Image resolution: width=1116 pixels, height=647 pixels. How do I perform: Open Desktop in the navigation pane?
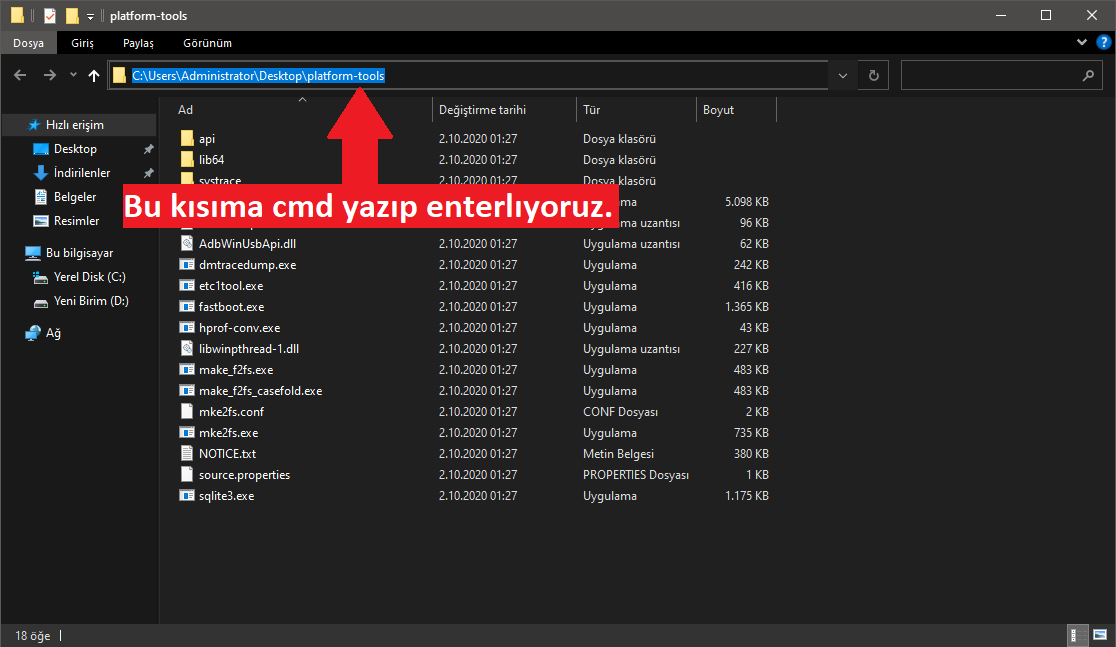click(75, 149)
